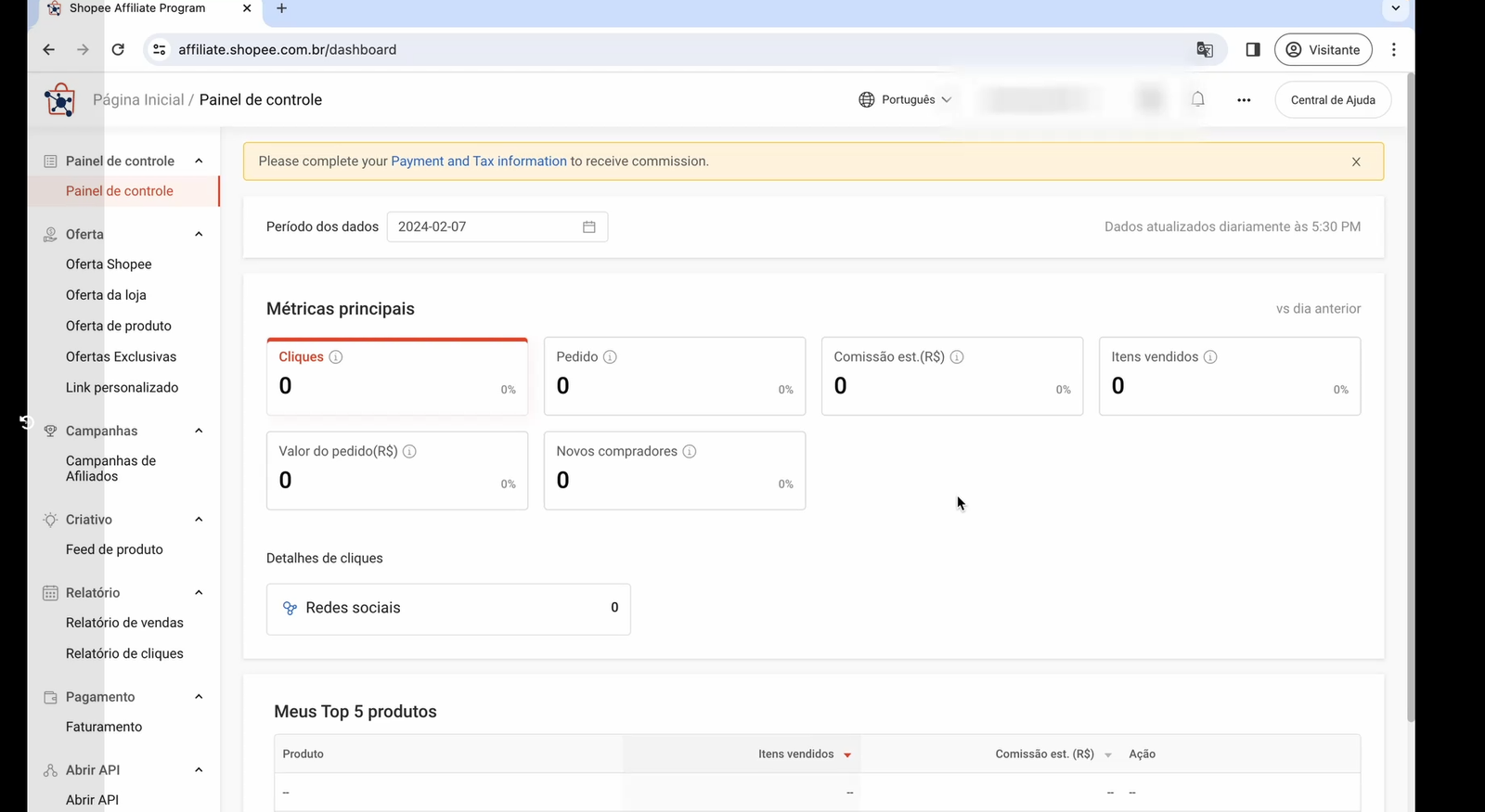This screenshot has width=1485, height=812.
Task: Click the Criativo lightbulb icon in the sidebar
Action: [x=50, y=520]
